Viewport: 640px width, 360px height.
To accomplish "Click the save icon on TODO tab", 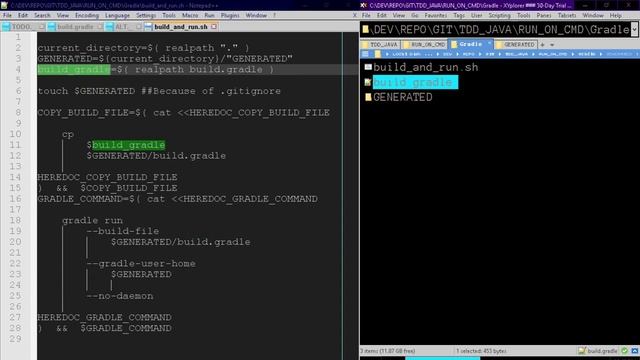I will [x=6, y=27].
